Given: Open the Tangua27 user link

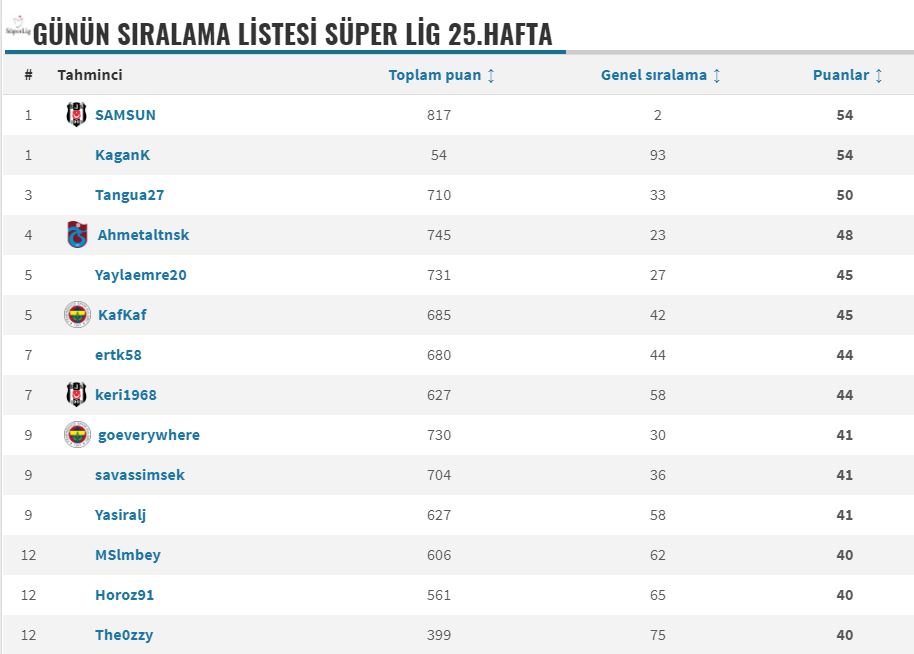Looking at the screenshot, I should coord(129,195).
